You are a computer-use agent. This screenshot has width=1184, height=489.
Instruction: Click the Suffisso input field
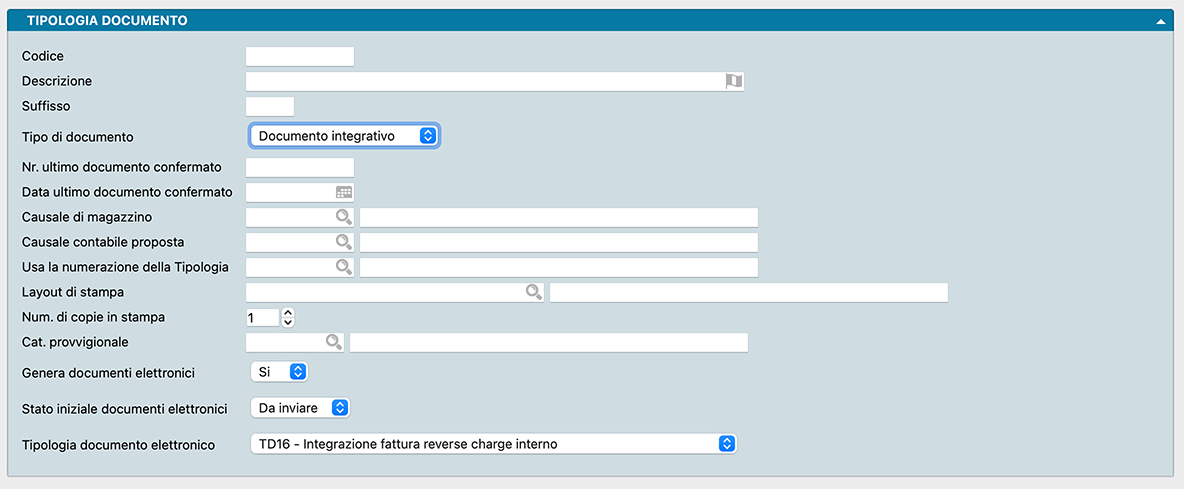(x=270, y=106)
